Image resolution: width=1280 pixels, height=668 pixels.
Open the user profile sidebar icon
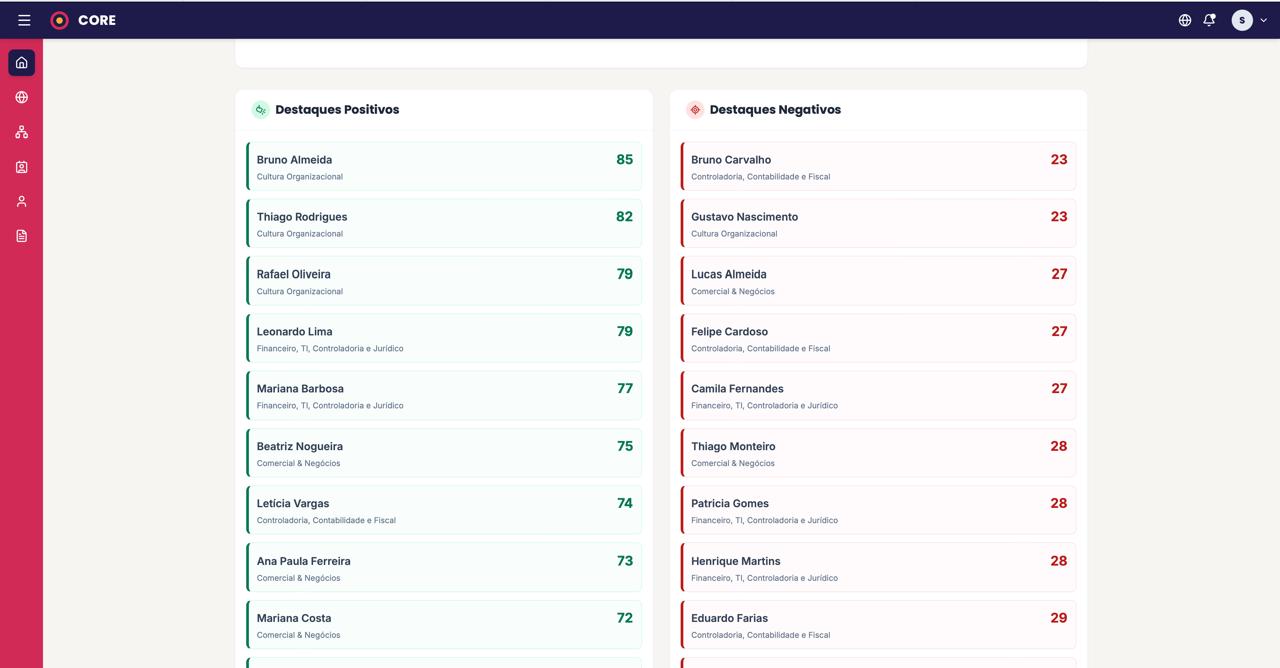click(x=21, y=201)
